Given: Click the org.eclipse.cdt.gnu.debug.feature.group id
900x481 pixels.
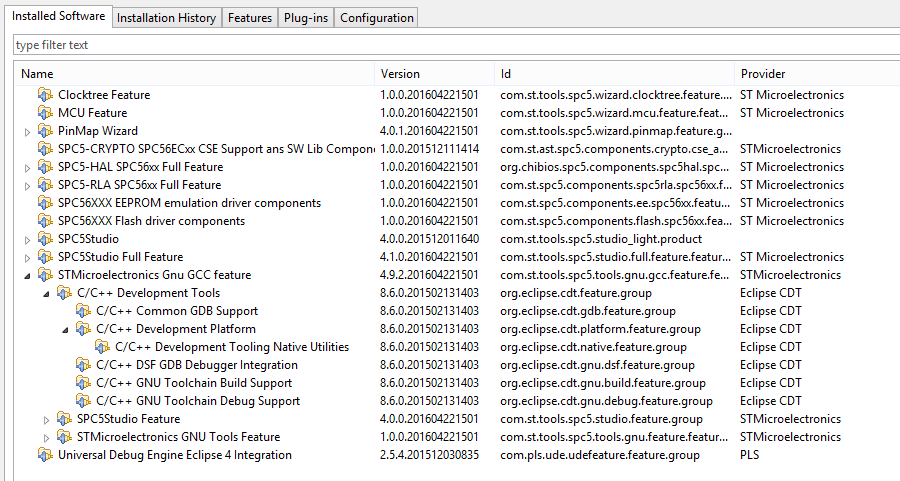Looking at the screenshot, I should pos(606,401).
